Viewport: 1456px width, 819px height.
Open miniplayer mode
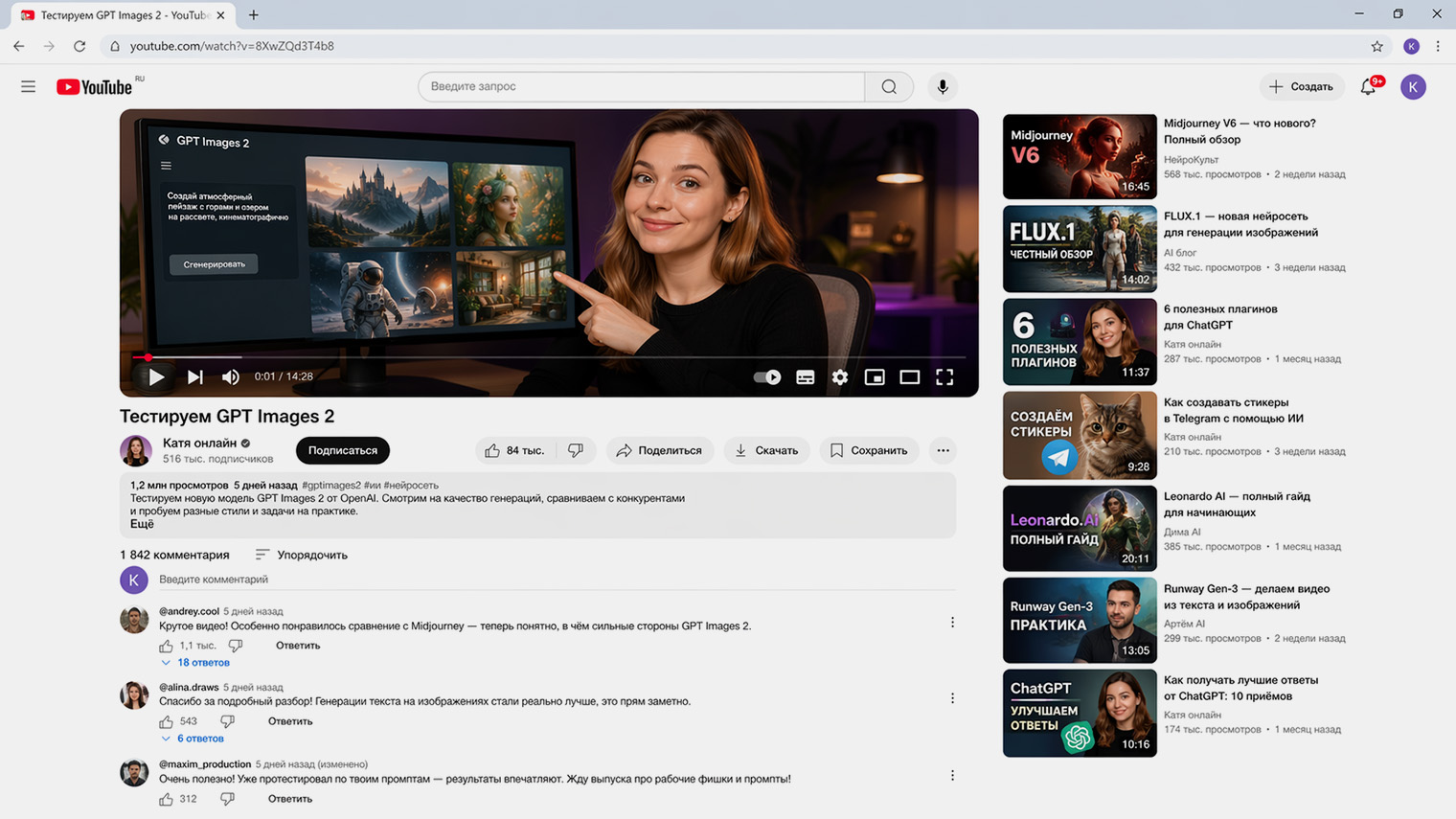point(875,377)
